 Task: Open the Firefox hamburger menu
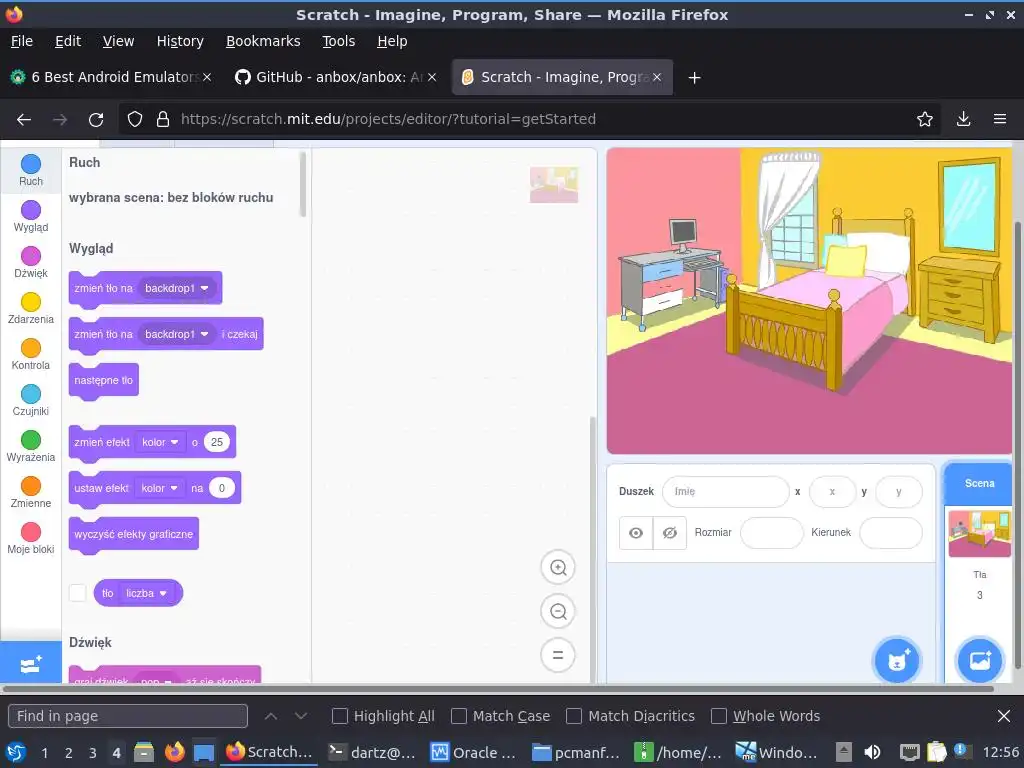[x=1000, y=119]
